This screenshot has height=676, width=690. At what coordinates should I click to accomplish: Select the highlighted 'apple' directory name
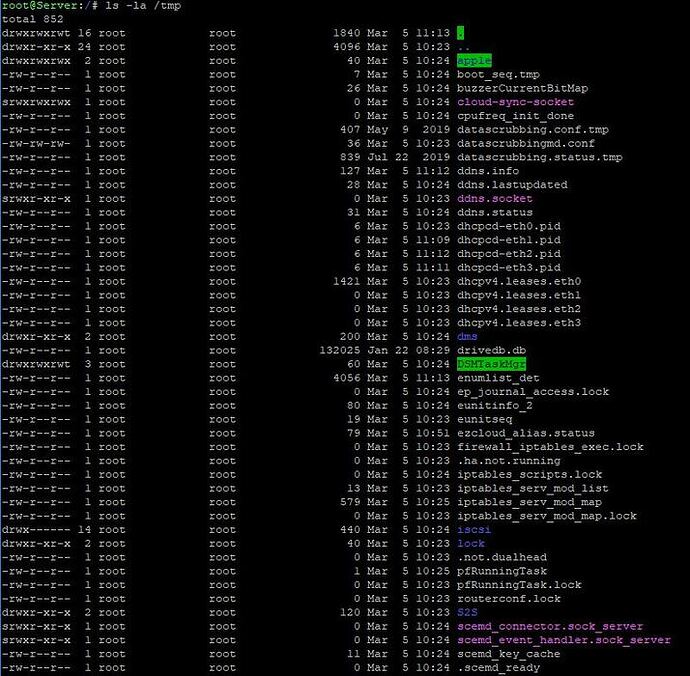tap(474, 61)
